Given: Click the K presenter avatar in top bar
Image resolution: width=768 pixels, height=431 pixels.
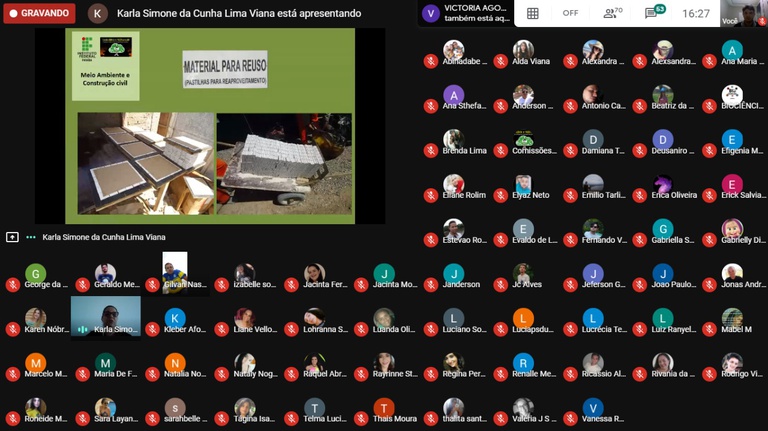Looking at the screenshot, I should click(97, 14).
